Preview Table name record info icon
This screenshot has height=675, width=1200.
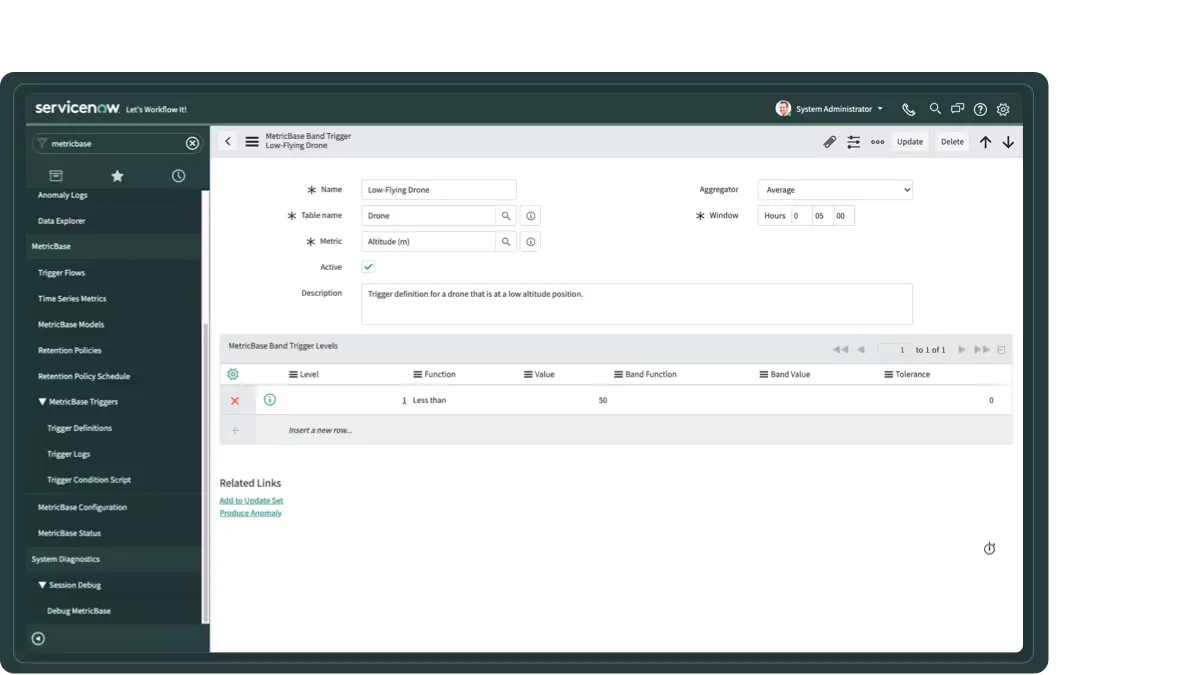pos(531,215)
